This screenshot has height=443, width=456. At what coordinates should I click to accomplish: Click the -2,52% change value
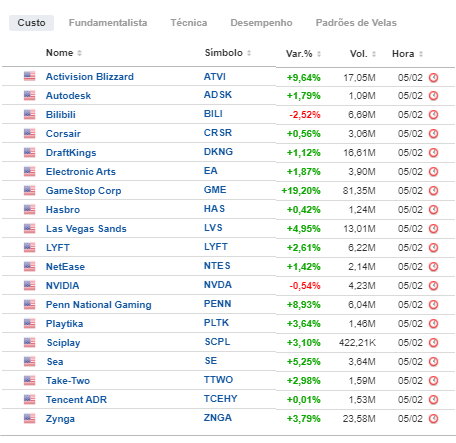tap(305, 115)
